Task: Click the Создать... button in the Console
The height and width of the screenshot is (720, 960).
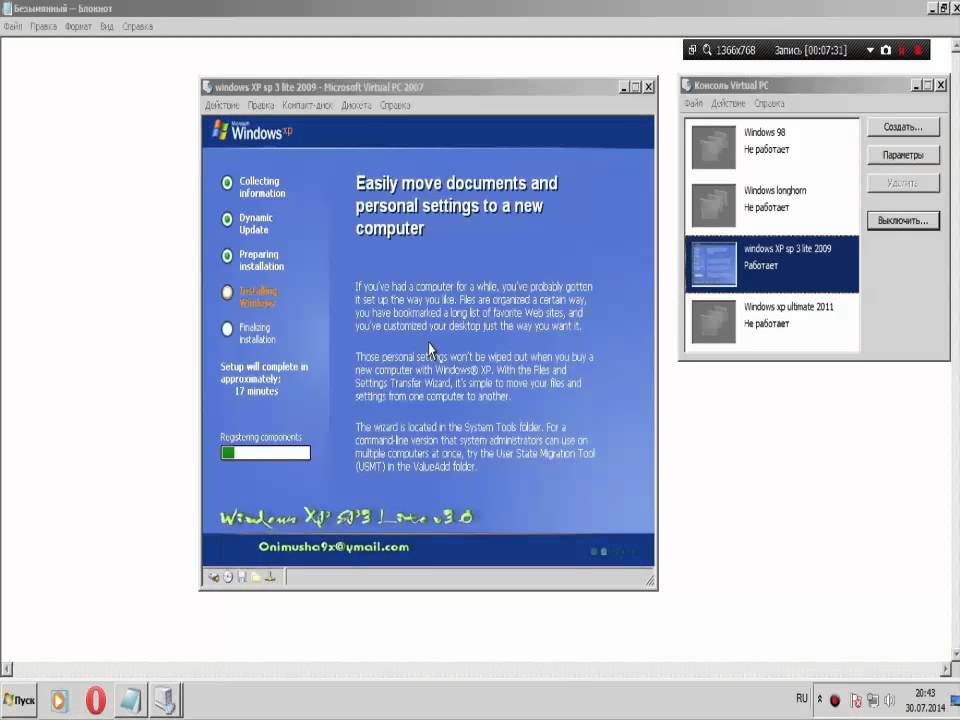Action: (903, 127)
